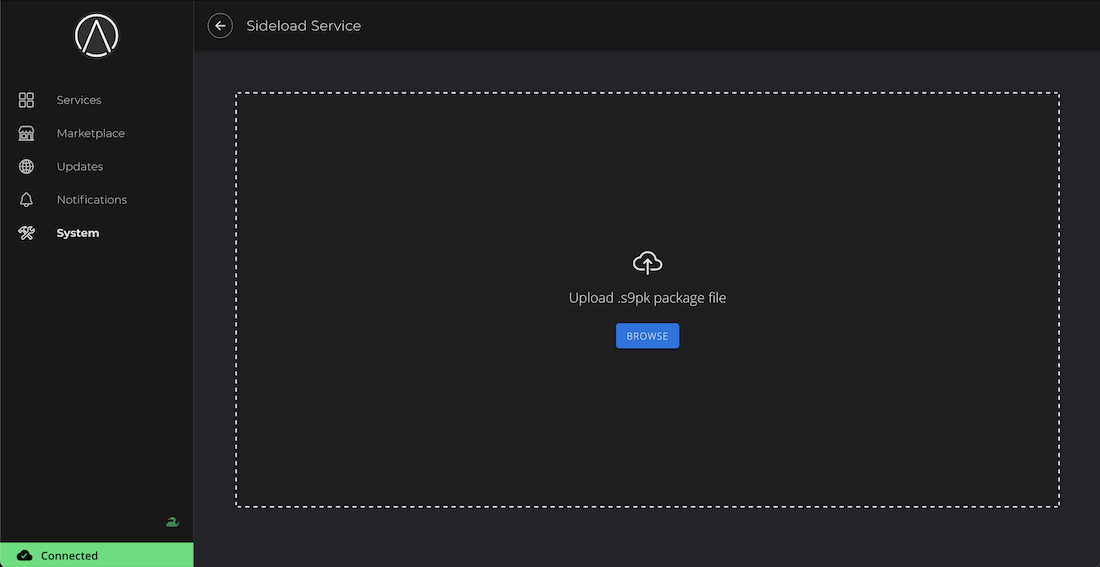This screenshot has height=567, width=1100.
Task: Go back using the arrow button
Action: click(220, 26)
